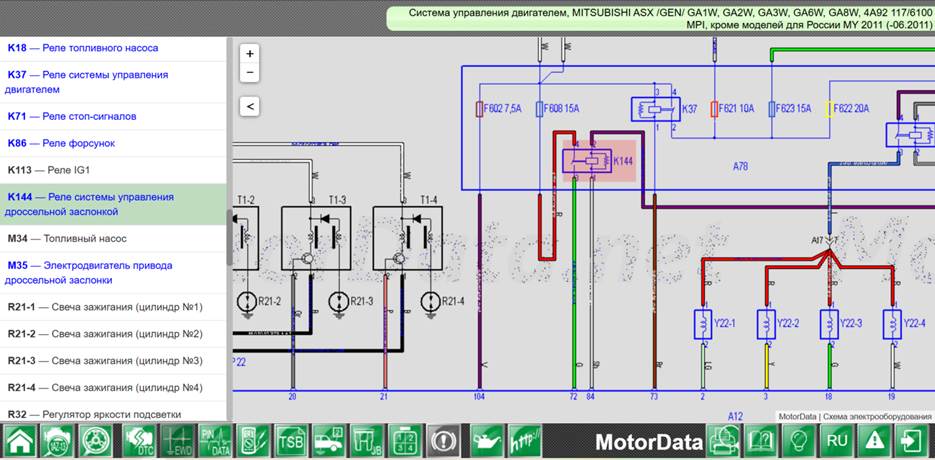This screenshot has width=935, height=460.
Task: Click fuse F608 15A in diagram
Action: tap(540, 109)
